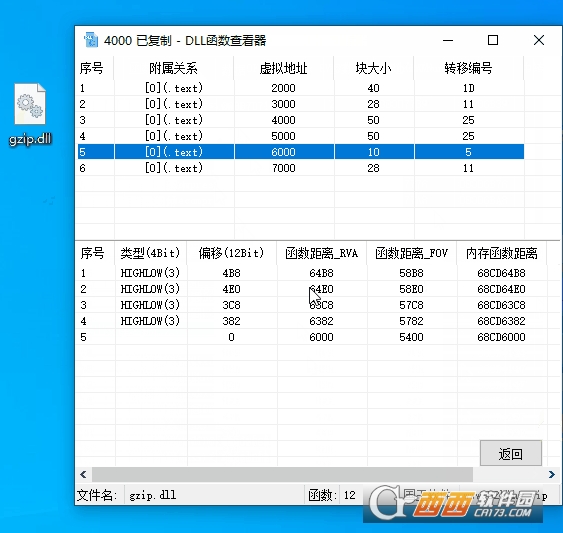Click the 内存函数距离 column header

(x=502, y=253)
